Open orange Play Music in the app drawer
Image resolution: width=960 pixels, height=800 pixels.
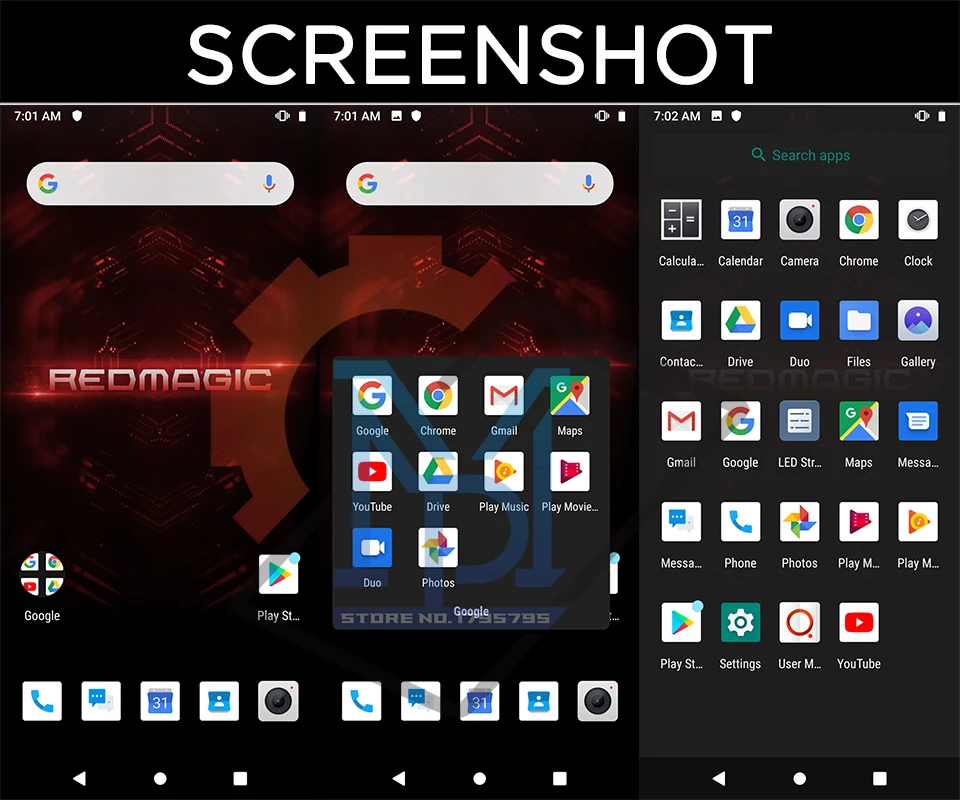918,521
